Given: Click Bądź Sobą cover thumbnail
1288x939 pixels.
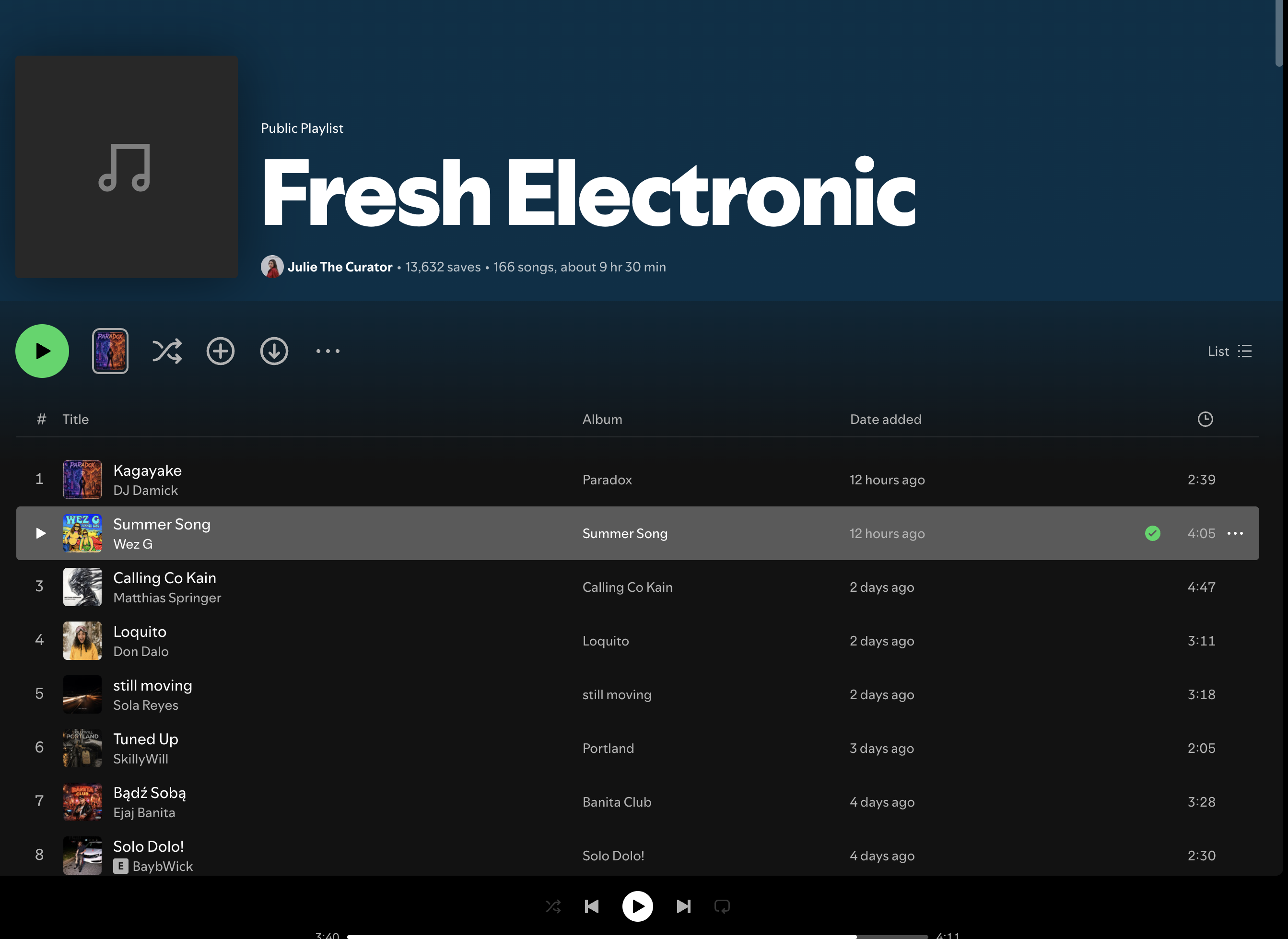Looking at the screenshot, I should click(82, 801).
